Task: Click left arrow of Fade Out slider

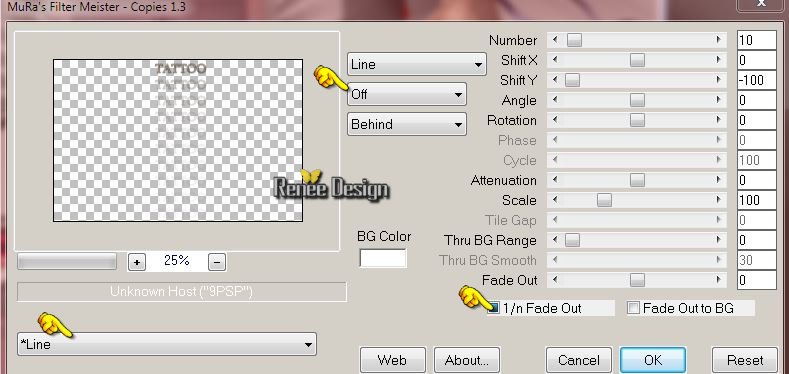Action: pyautogui.click(x=555, y=280)
